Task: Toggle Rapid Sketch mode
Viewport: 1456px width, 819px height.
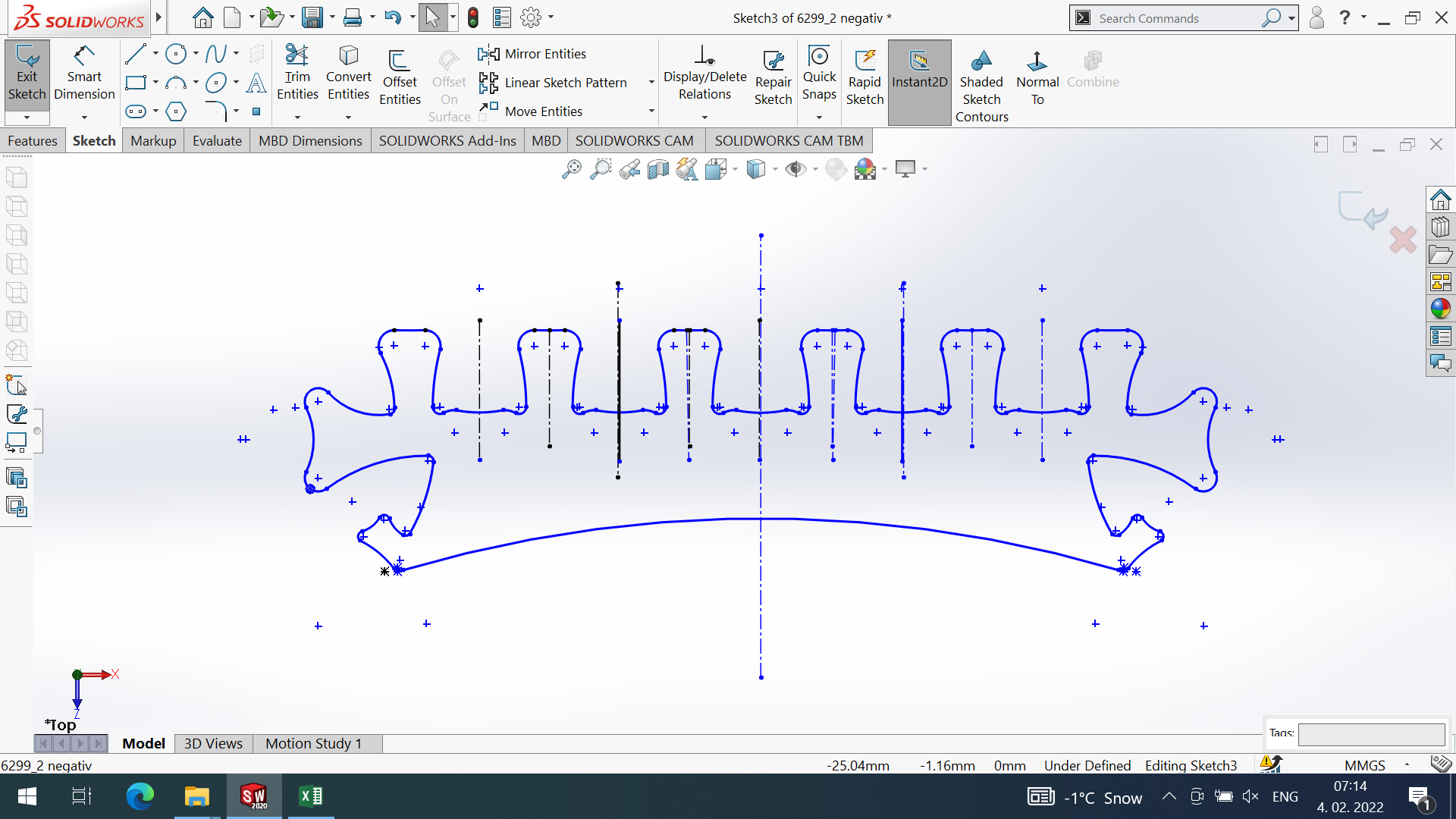Action: [x=864, y=79]
